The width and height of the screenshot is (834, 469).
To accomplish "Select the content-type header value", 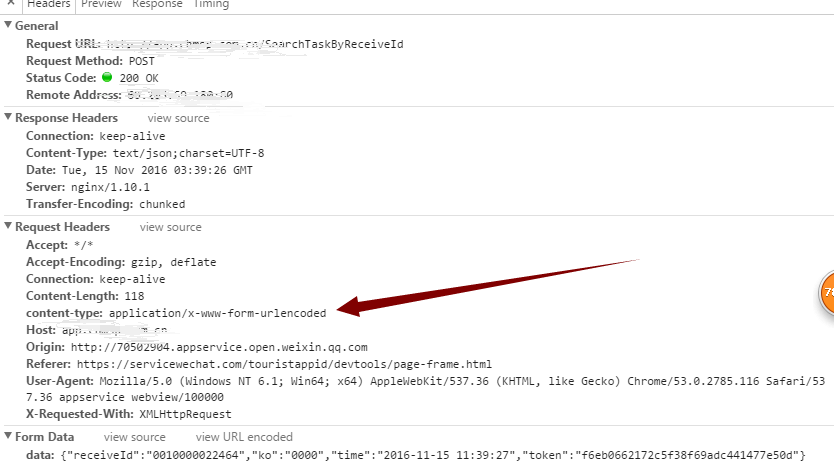I will (217, 313).
